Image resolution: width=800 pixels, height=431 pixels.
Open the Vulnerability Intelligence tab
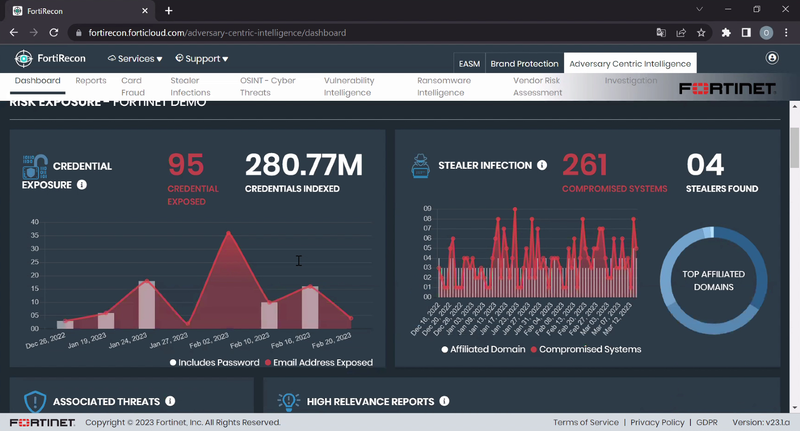point(349,87)
